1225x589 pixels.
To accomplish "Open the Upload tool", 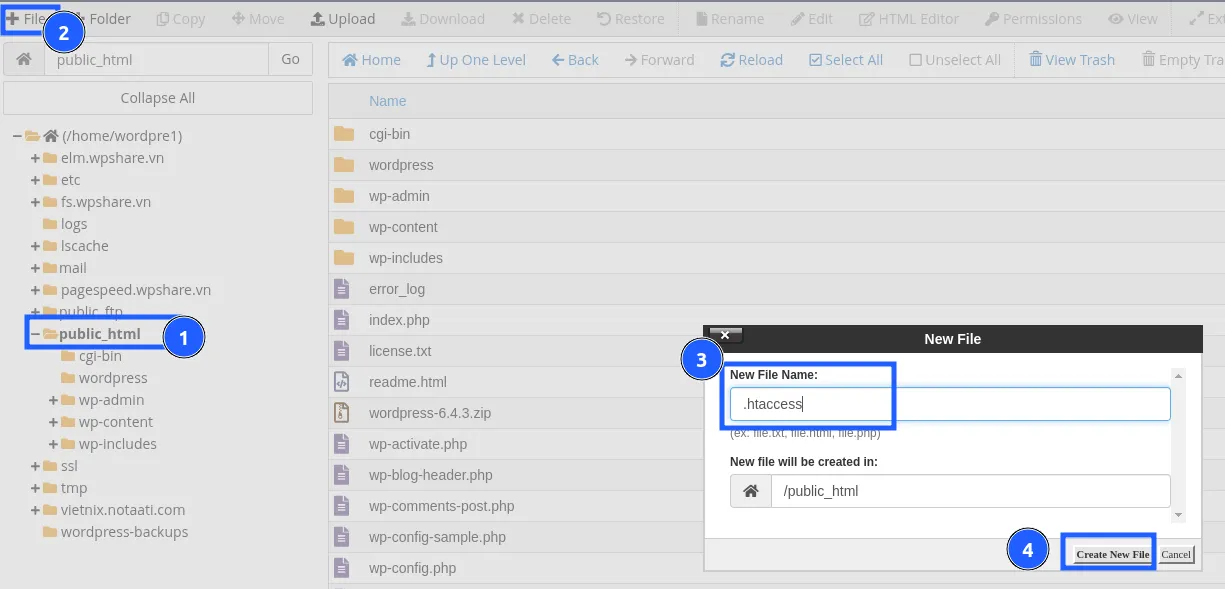I will coord(343,19).
